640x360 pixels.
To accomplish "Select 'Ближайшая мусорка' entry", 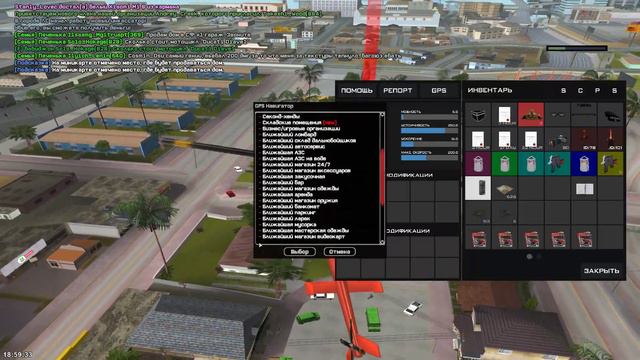I will 289,224.
